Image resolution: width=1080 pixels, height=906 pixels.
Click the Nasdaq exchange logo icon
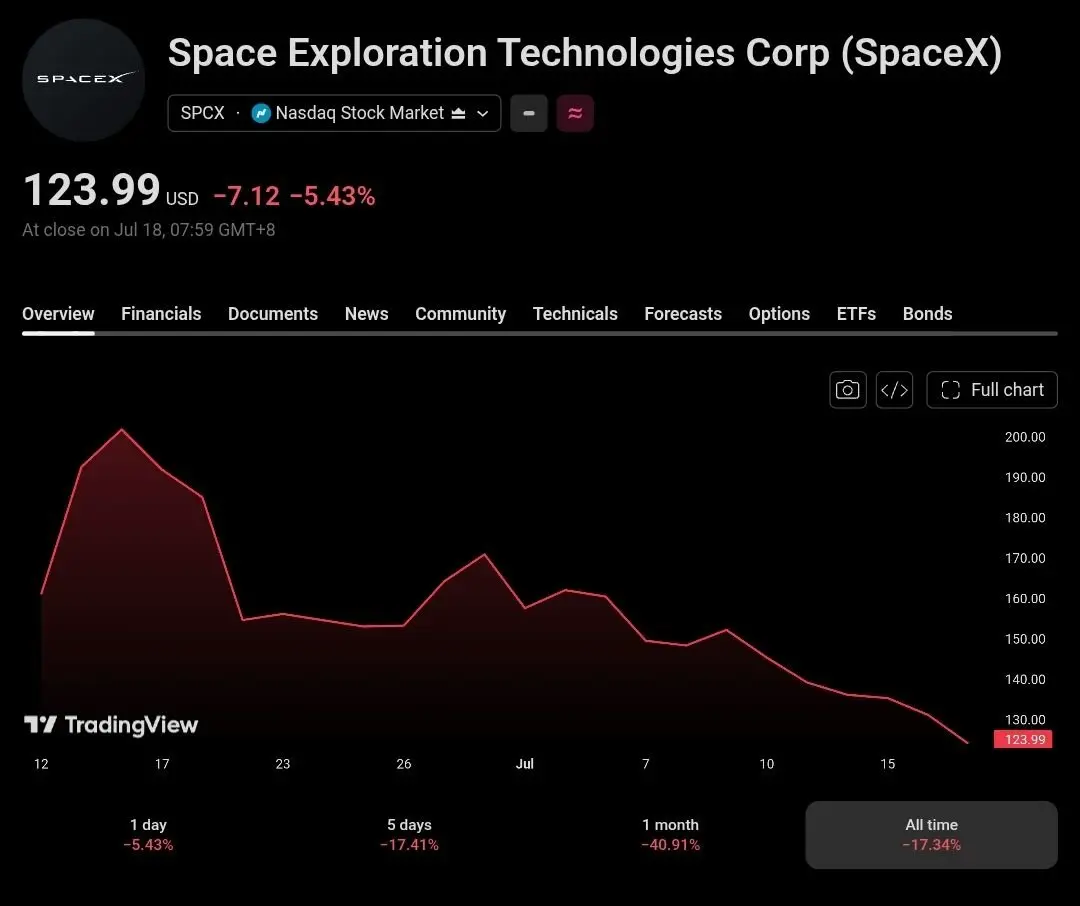261,113
